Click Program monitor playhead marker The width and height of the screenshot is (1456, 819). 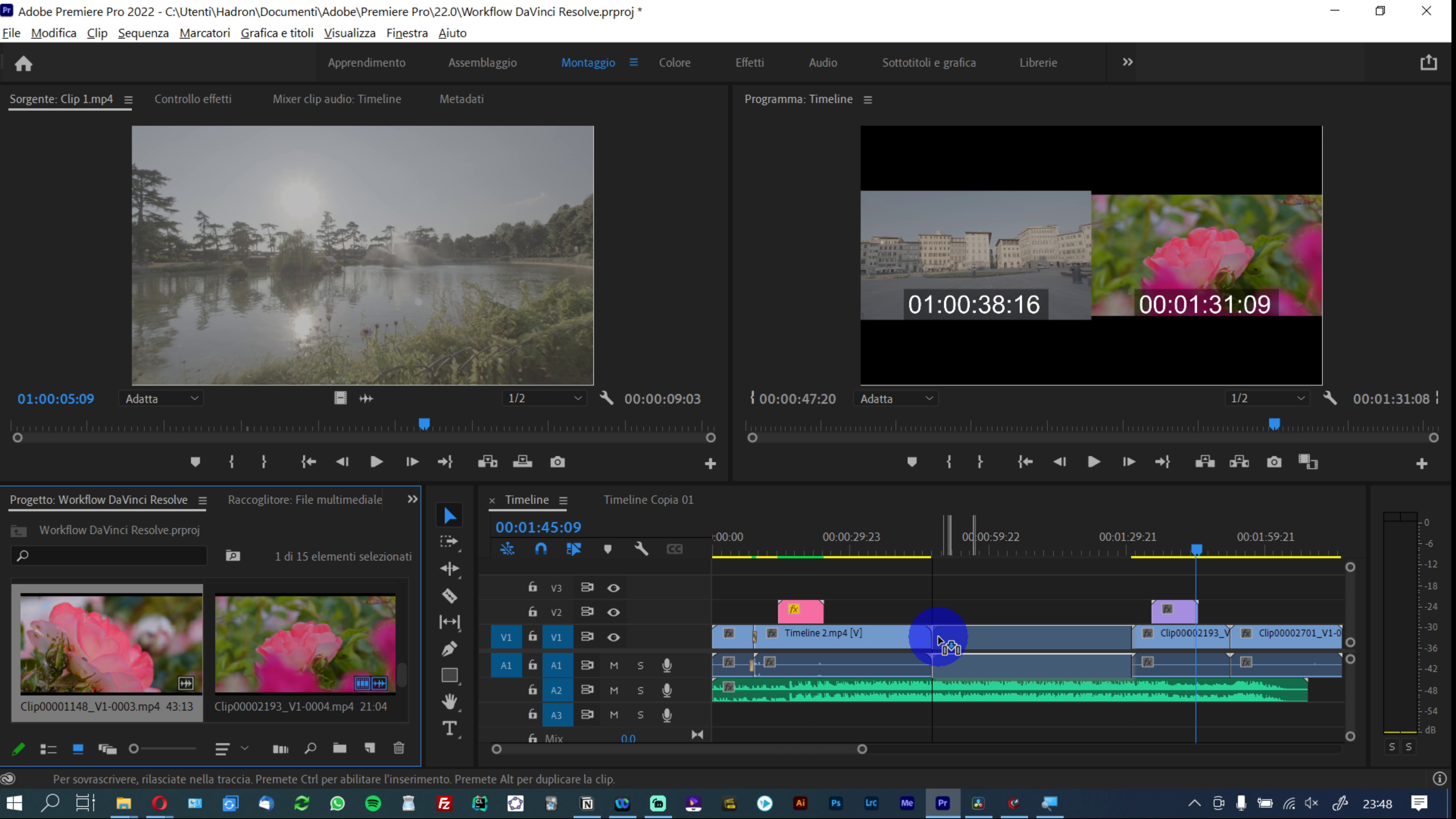point(1274,424)
